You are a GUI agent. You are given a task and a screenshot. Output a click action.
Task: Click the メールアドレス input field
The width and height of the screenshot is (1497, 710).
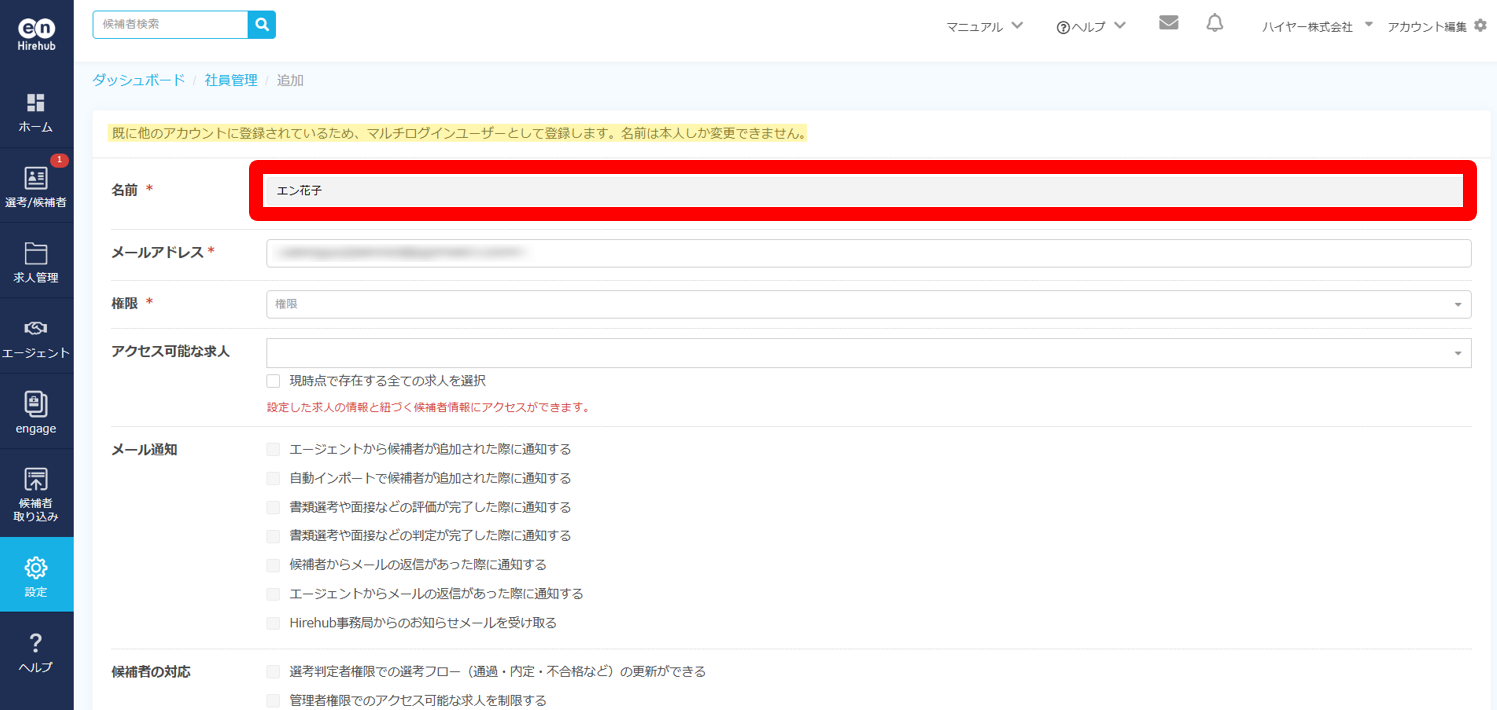pos(868,253)
